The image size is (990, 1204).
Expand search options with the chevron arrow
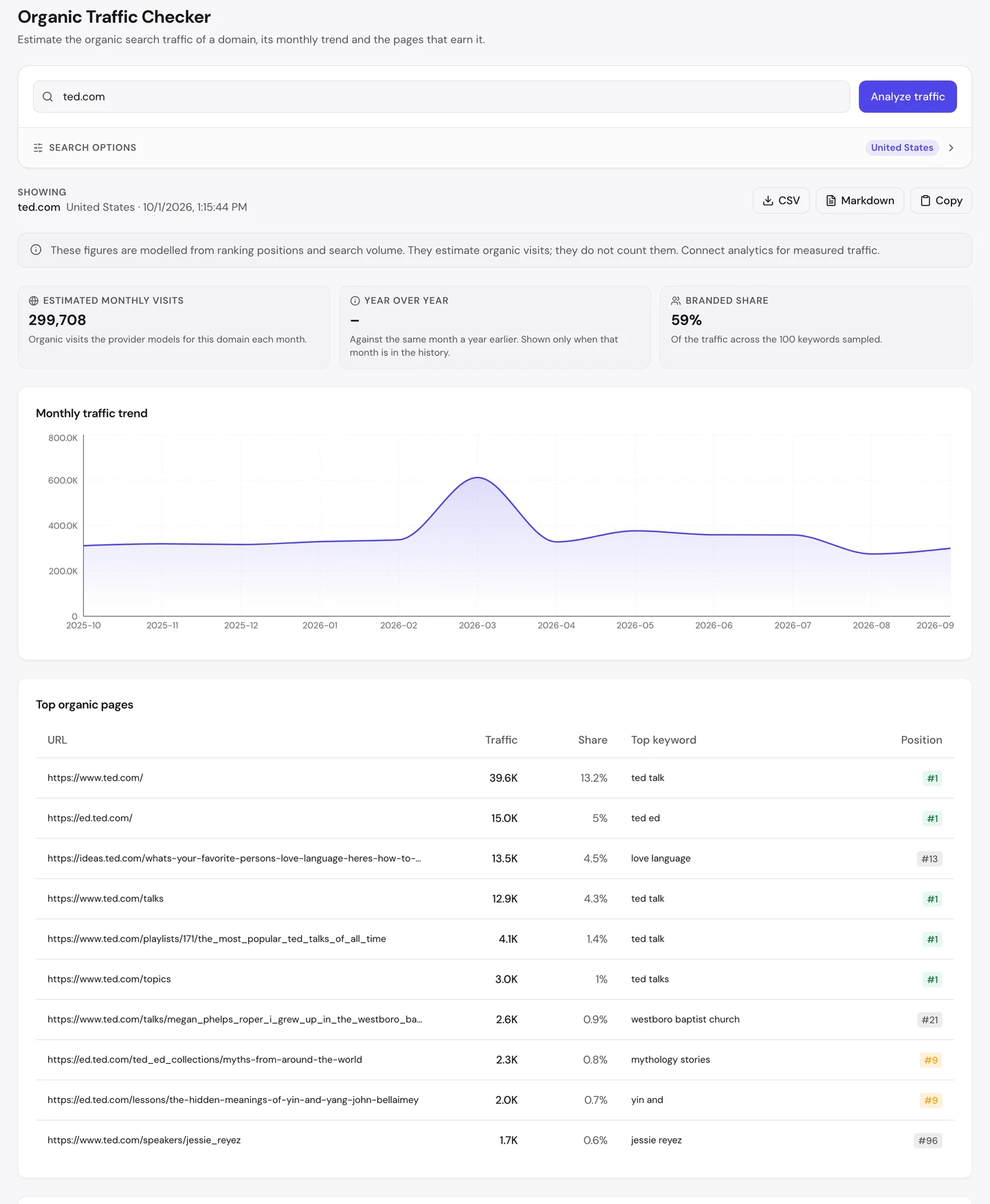[951, 148]
